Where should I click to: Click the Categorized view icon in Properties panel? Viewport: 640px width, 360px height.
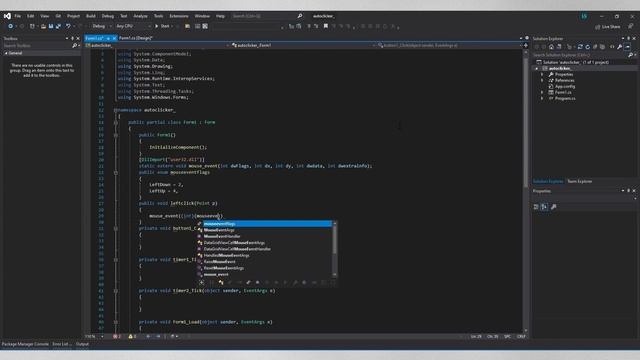(x=536, y=207)
